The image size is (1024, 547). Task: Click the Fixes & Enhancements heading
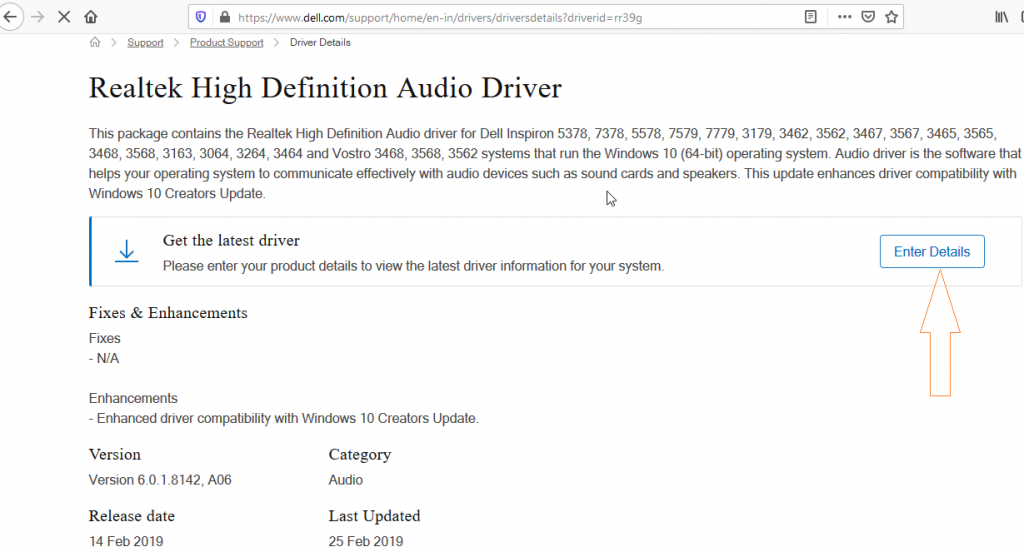click(168, 313)
